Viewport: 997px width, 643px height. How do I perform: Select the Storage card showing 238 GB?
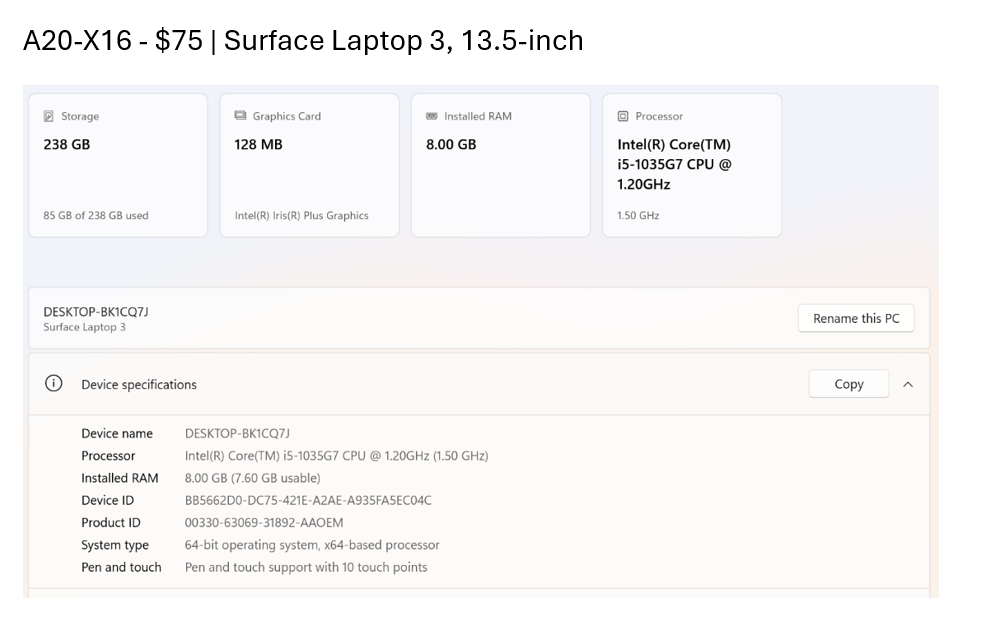(x=117, y=164)
